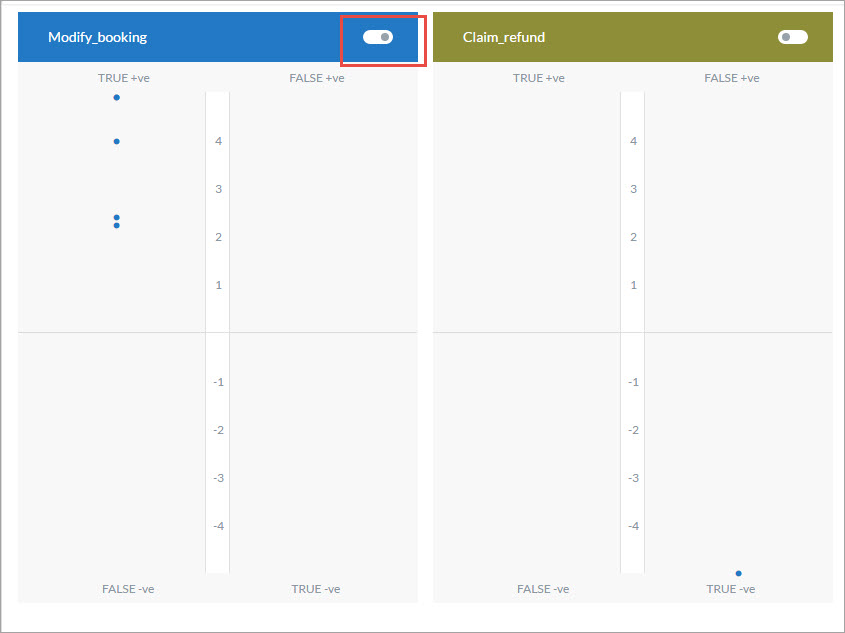845x633 pixels.
Task: Toggle the Modify_booking switch
Action: coord(378,37)
